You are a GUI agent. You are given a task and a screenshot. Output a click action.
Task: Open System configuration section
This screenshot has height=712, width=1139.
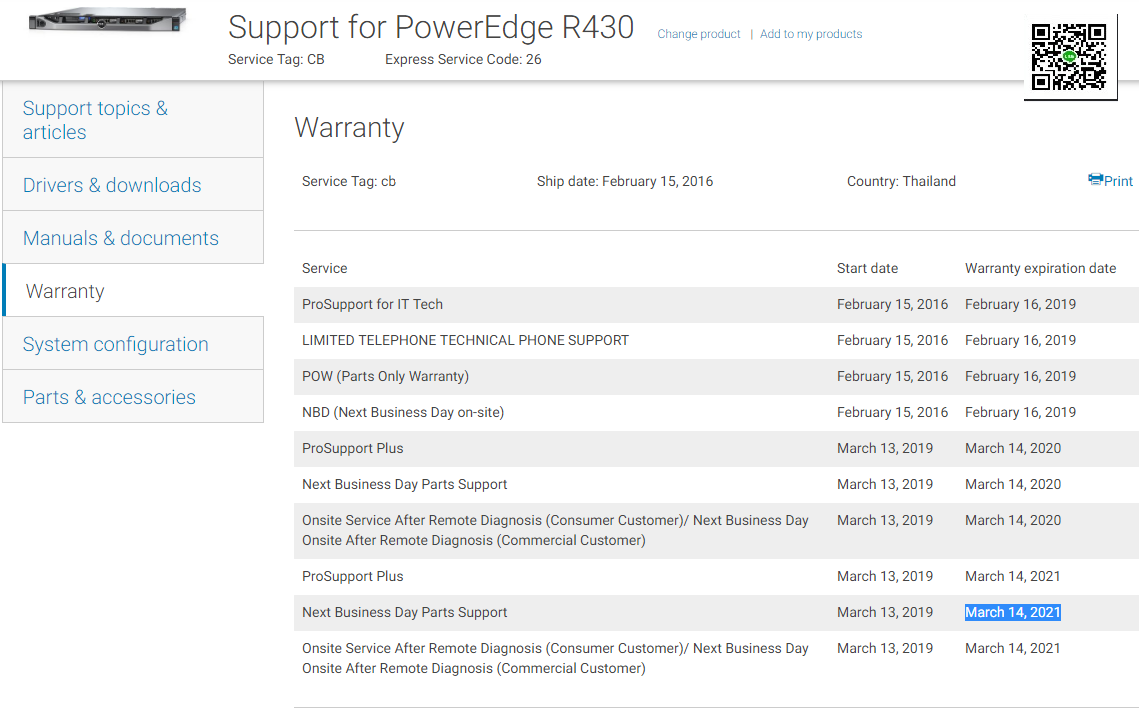pyautogui.click(x=133, y=344)
